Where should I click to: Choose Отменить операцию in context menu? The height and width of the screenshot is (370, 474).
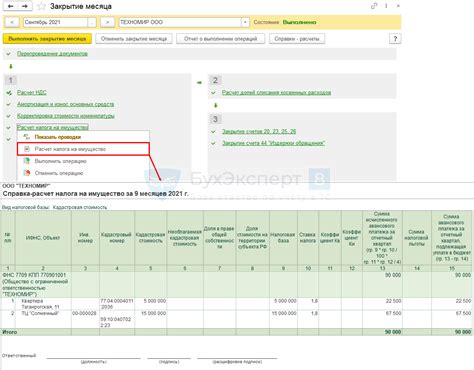pyautogui.click(x=83, y=173)
